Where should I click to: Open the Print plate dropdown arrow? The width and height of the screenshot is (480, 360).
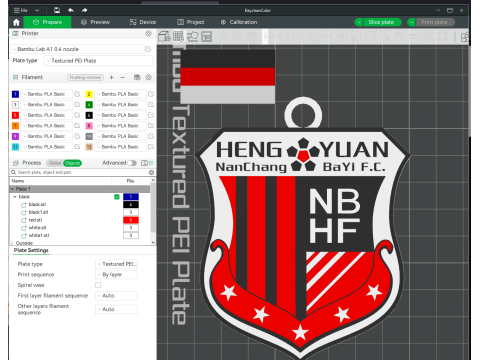pos(412,22)
